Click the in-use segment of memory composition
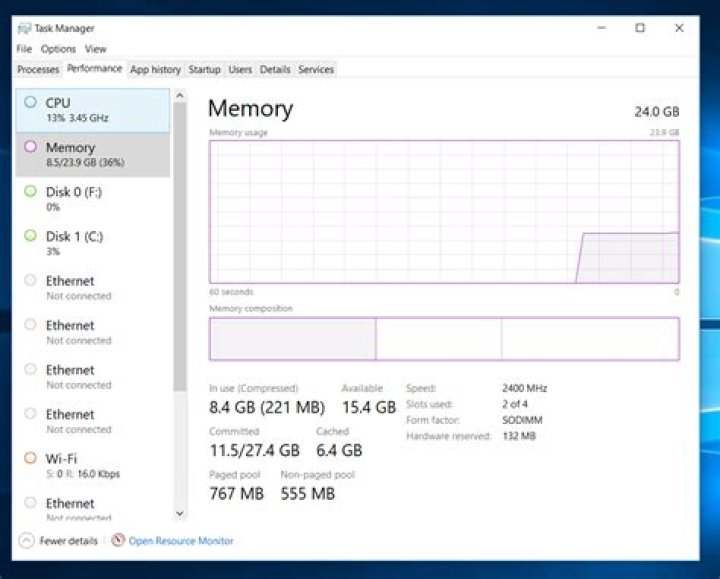Screen dimensions: 720x579 (292, 339)
